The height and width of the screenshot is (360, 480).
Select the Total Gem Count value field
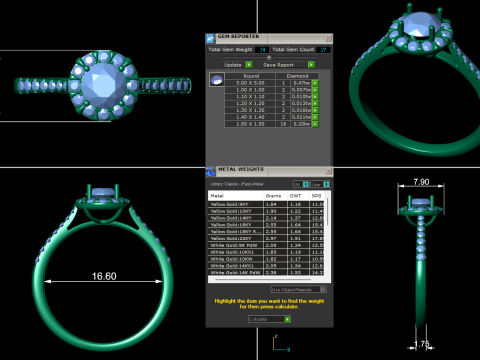point(323,50)
